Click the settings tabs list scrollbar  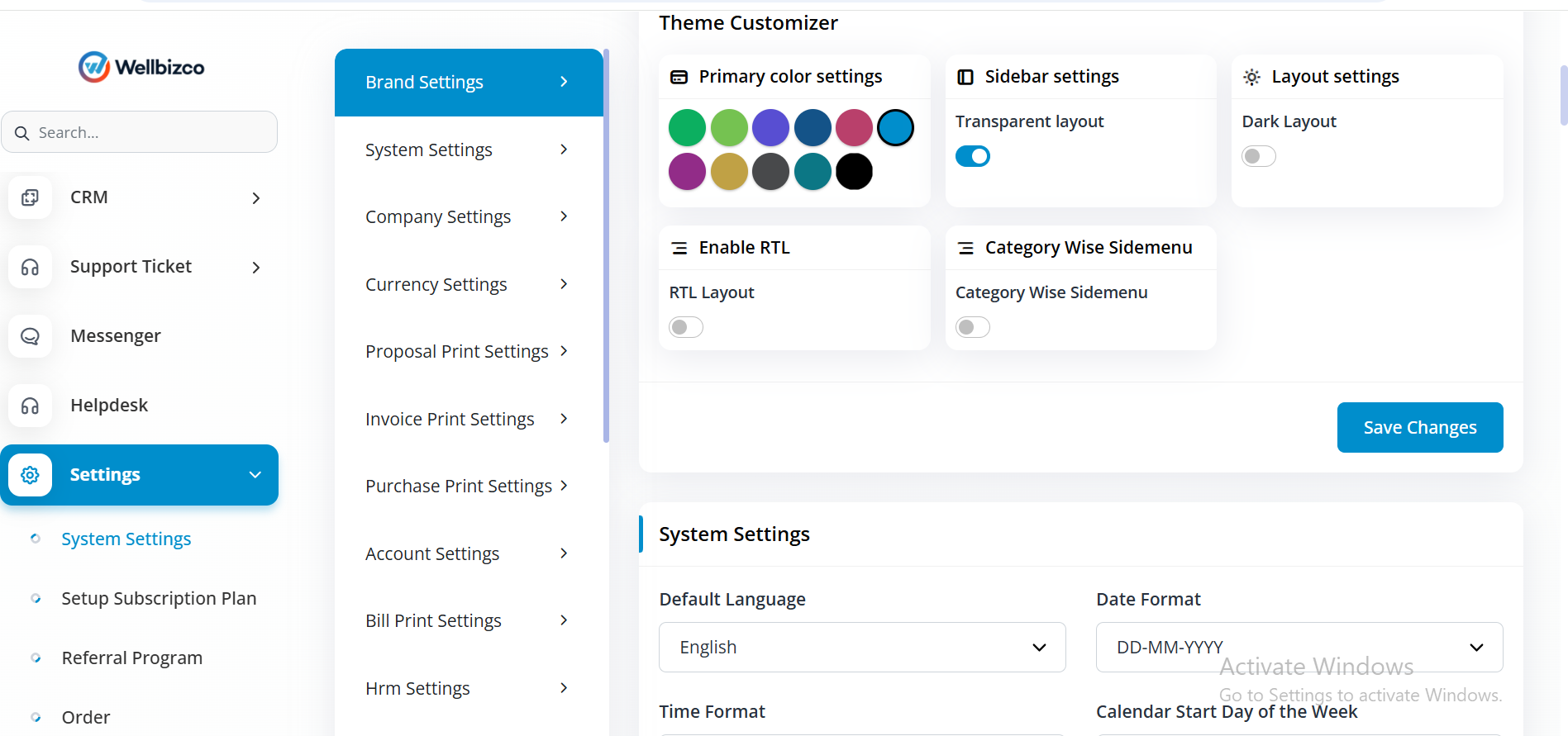pos(607,246)
